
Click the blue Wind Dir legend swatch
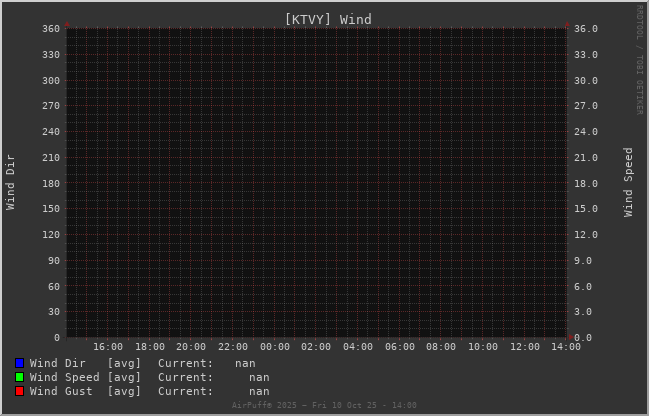[19, 363]
